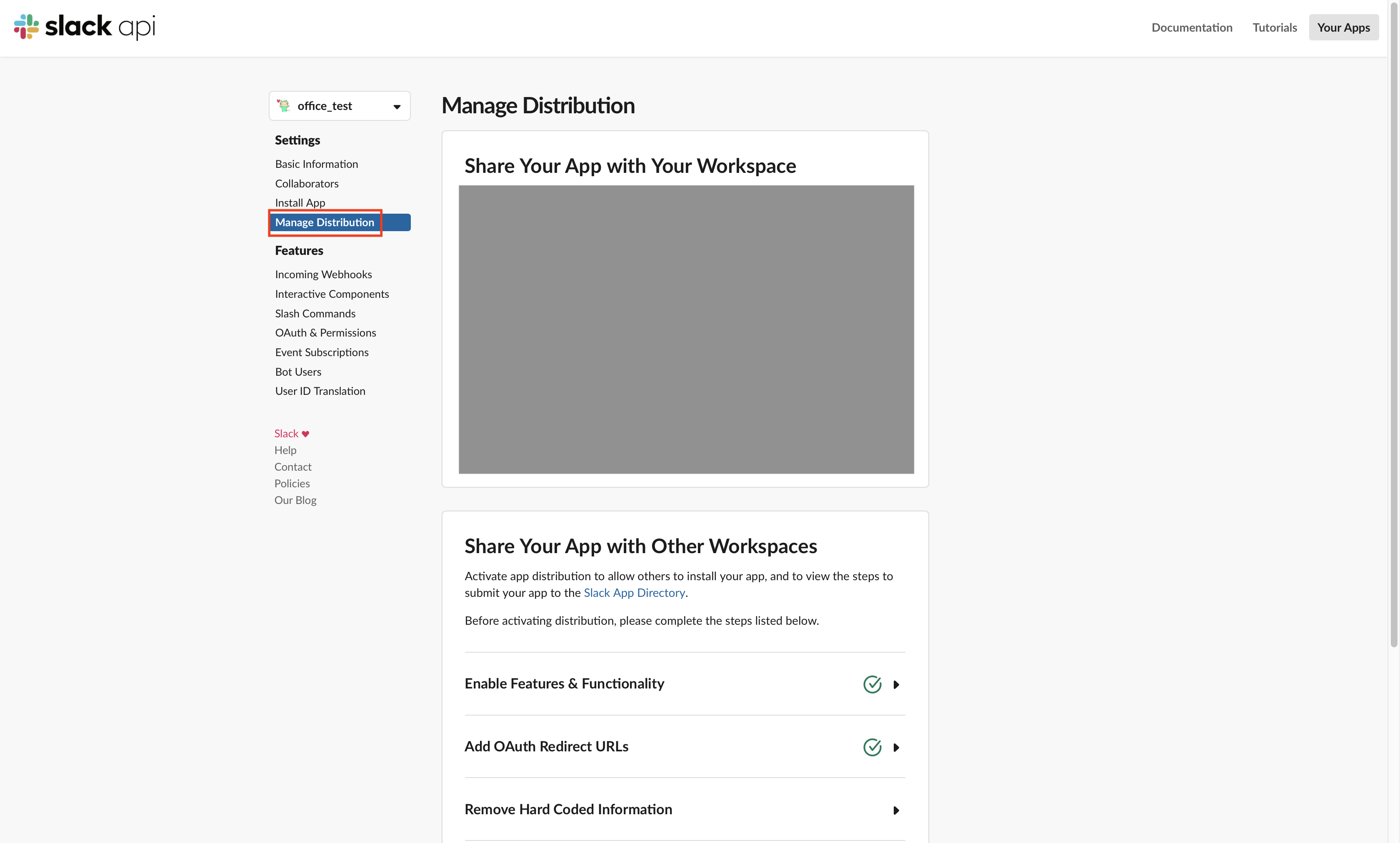Click the slack api wordmark

click(100, 27)
